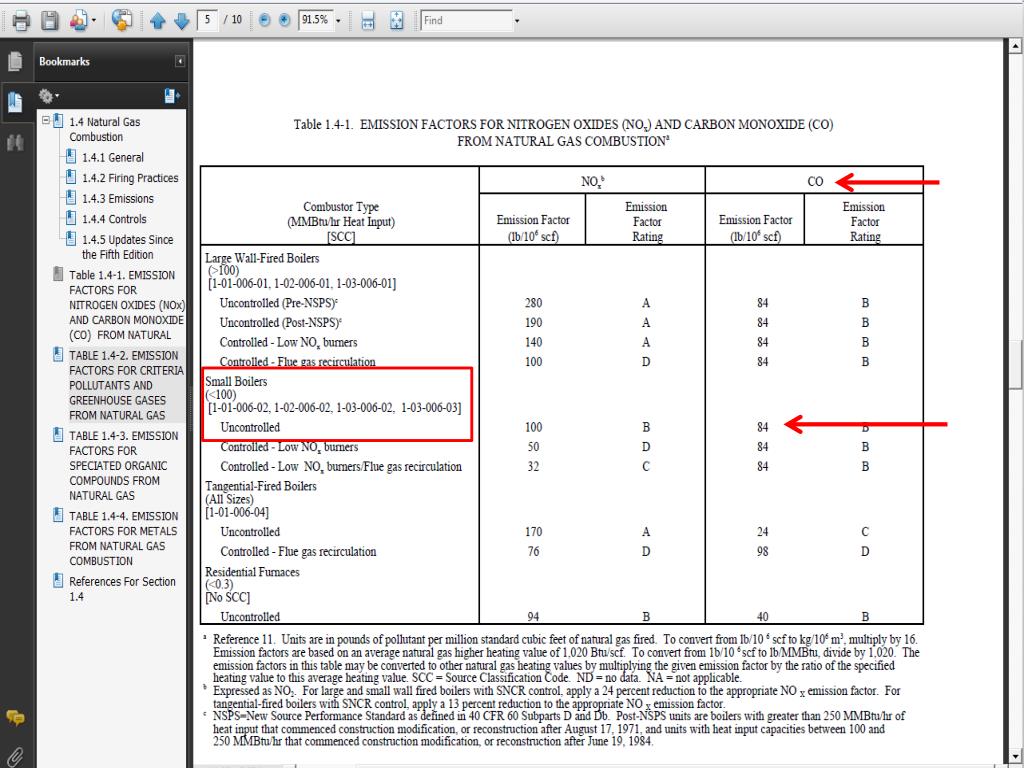Collapse the 1.4 Natural Gas Combustion tree
The image size is (1024, 768).
(x=46, y=120)
